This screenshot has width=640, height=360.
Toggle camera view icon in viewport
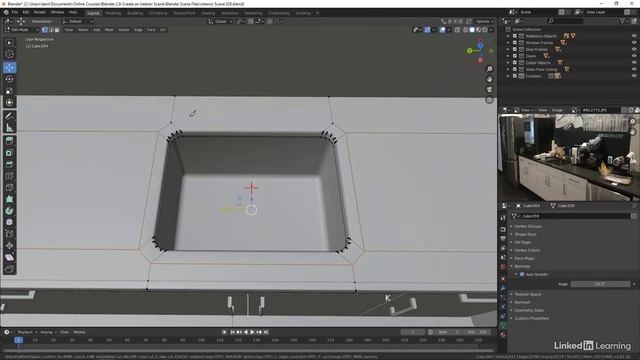click(489, 89)
